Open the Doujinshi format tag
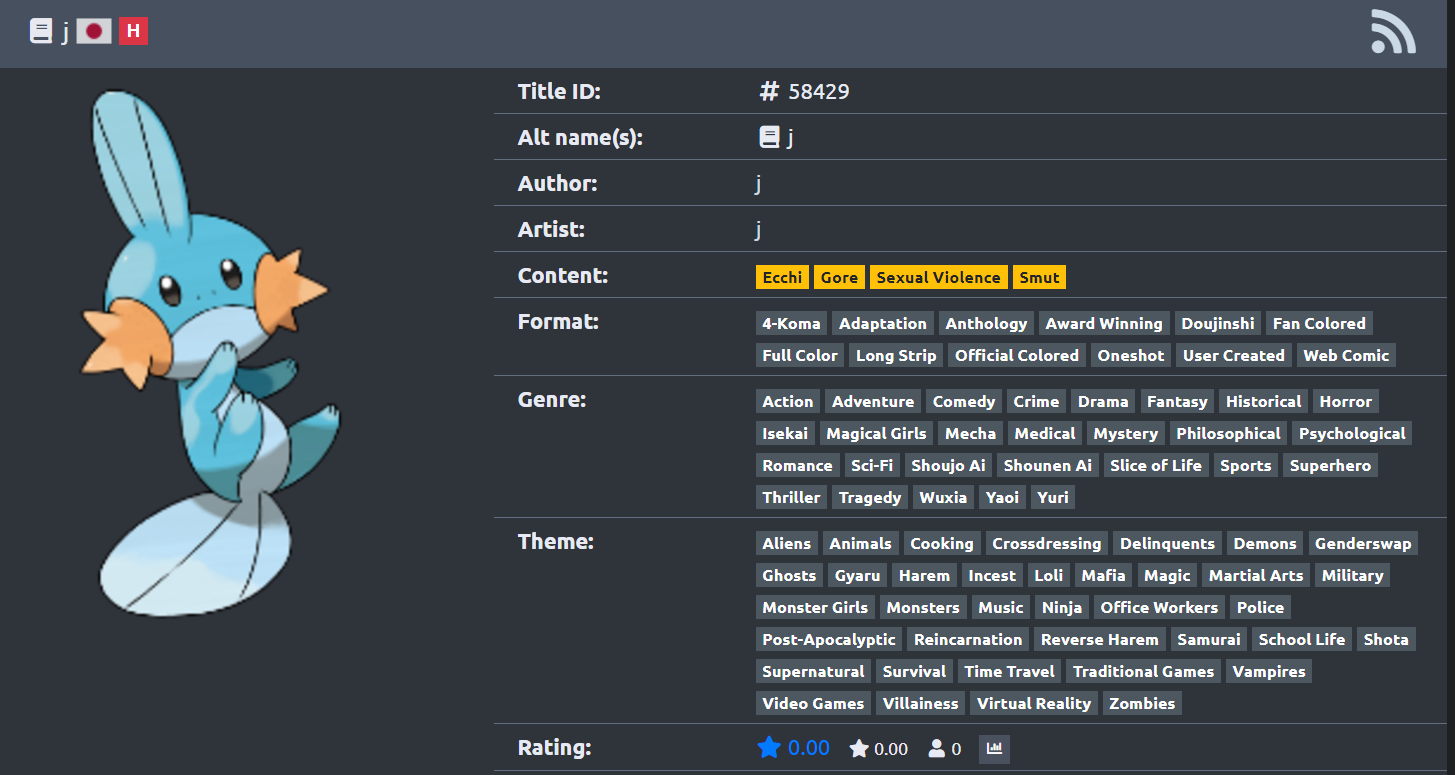Viewport: 1455px width, 775px height. coord(1217,324)
